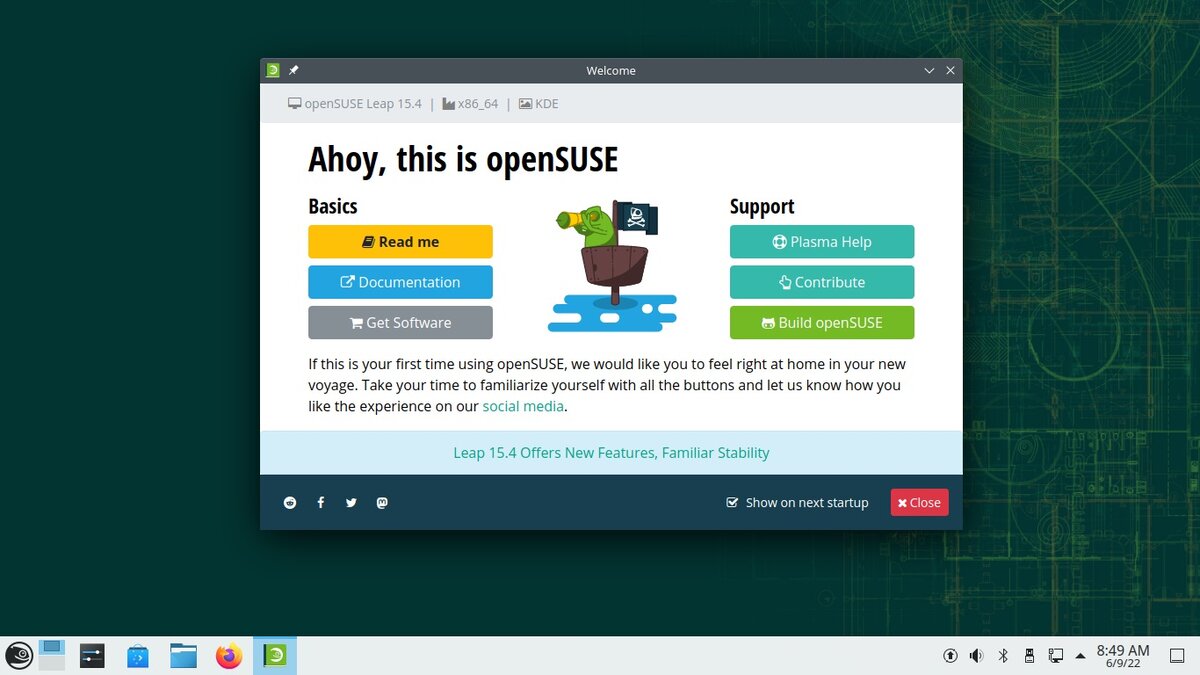
Task: Click the Basics section heading
Action: tap(333, 206)
